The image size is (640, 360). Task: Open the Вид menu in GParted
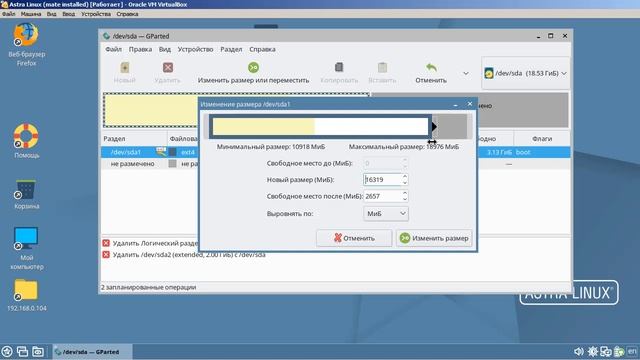165,49
